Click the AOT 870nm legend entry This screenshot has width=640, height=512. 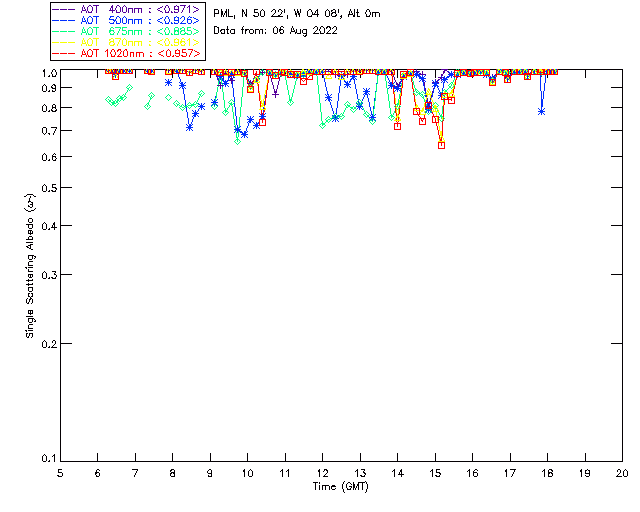tap(127, 42)
